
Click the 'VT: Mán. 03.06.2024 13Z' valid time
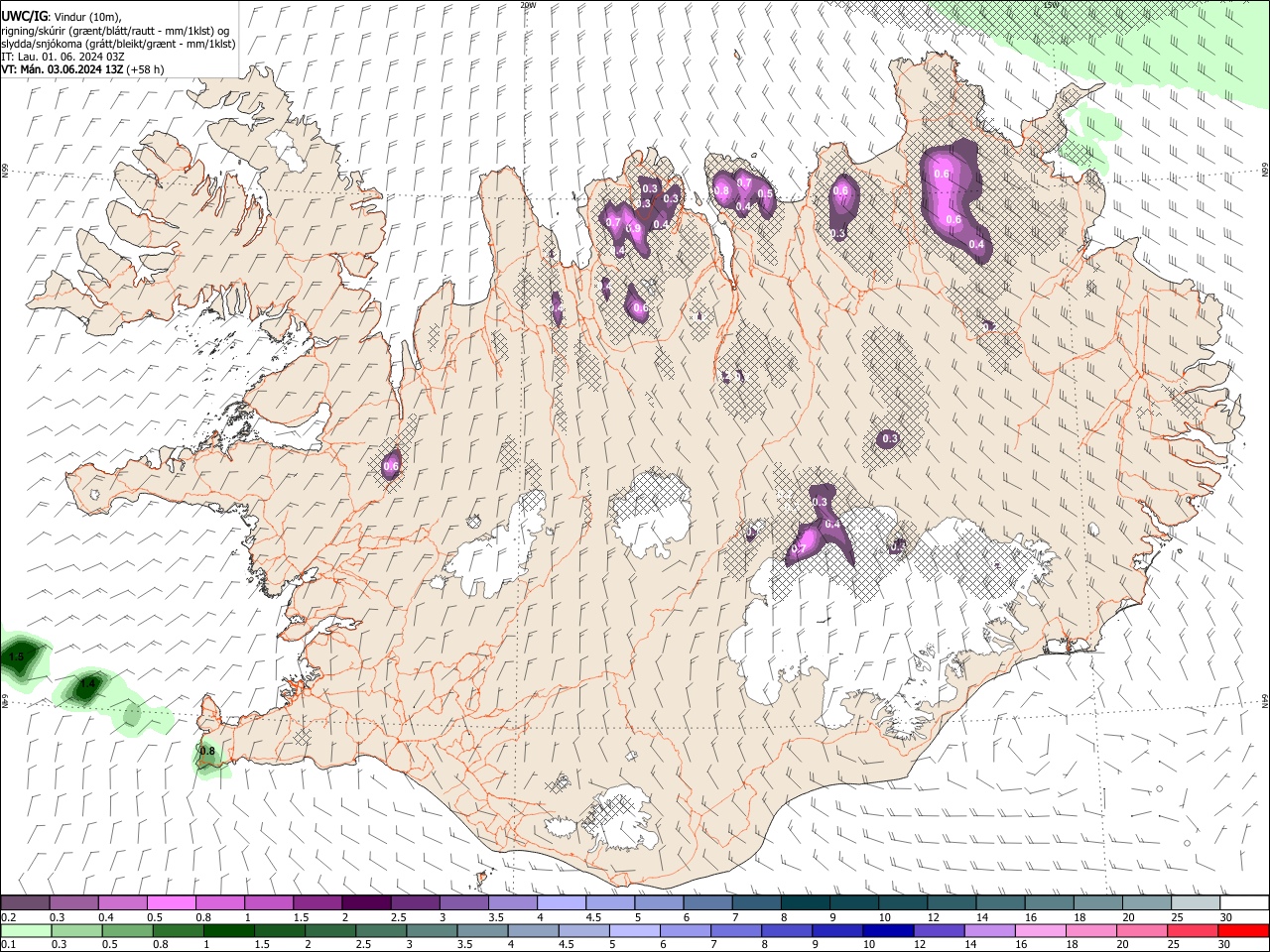point(63,69)
